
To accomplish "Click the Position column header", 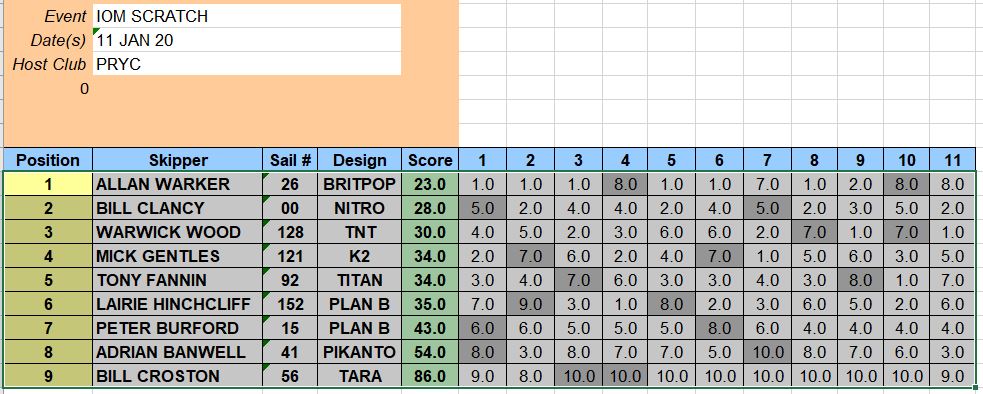I will (x=48, y=160).
